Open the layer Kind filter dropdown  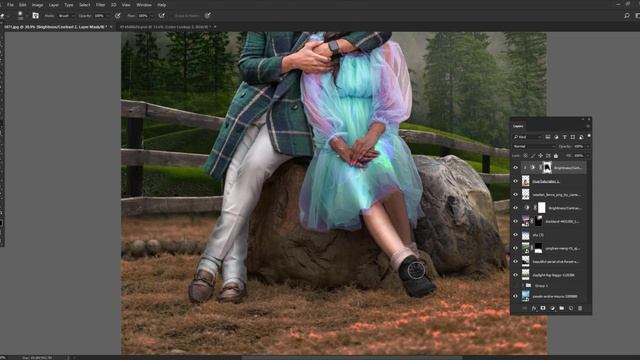[x=528, y=137]
